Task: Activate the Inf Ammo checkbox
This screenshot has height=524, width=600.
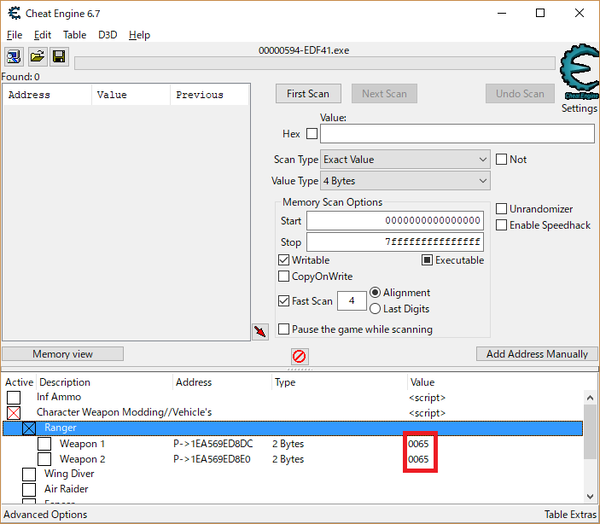Action: 14,398
